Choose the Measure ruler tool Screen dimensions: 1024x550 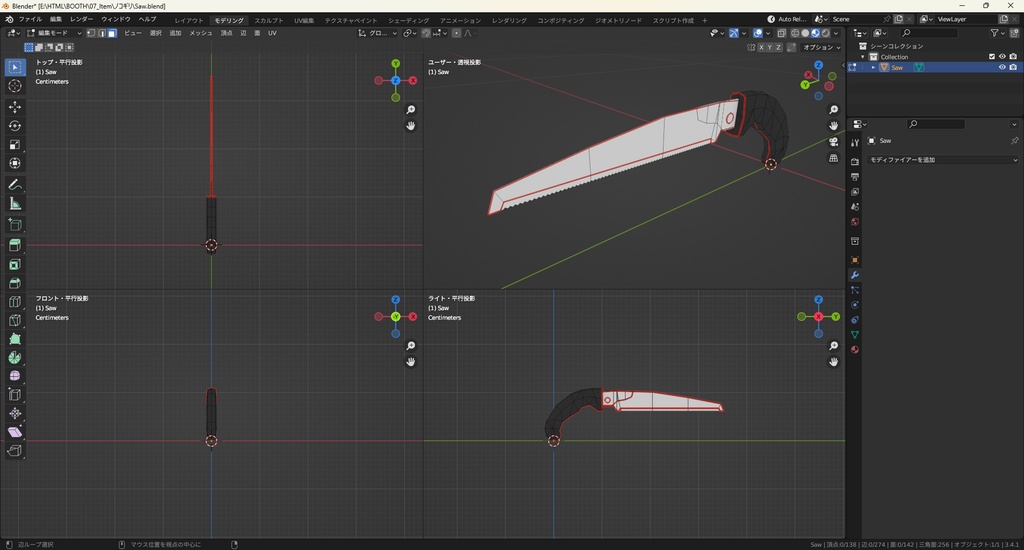tap(15, 204)
